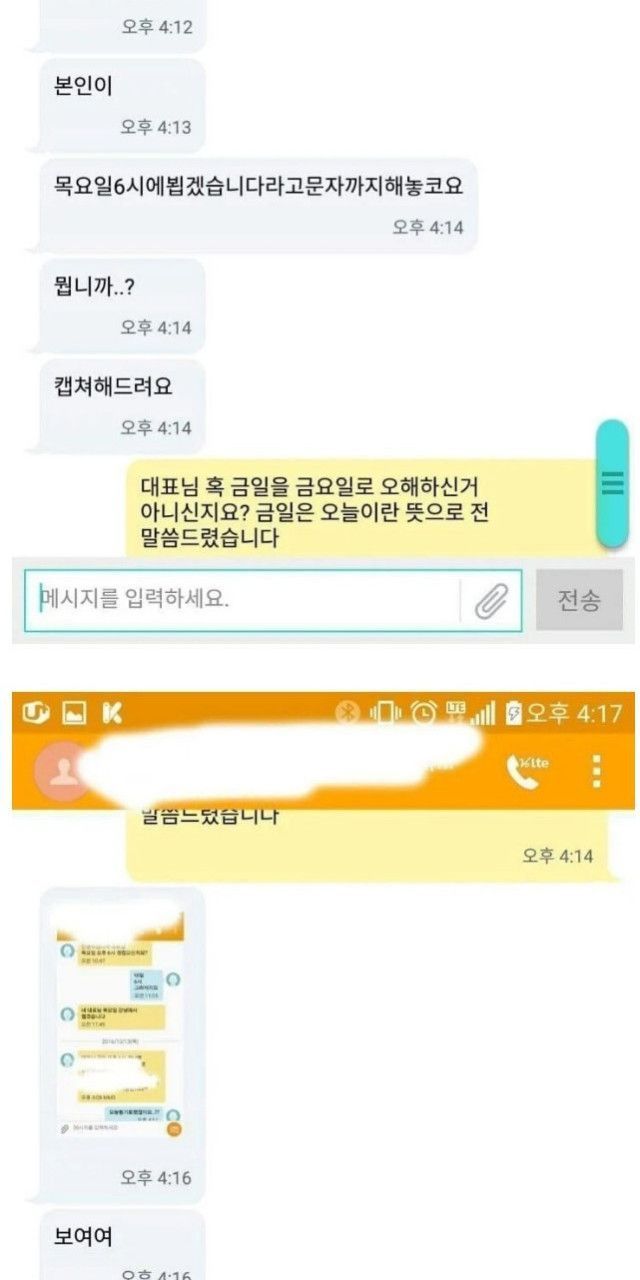
Task: Tap the paperclip attachment icon
Action: [x=491, y=600]
